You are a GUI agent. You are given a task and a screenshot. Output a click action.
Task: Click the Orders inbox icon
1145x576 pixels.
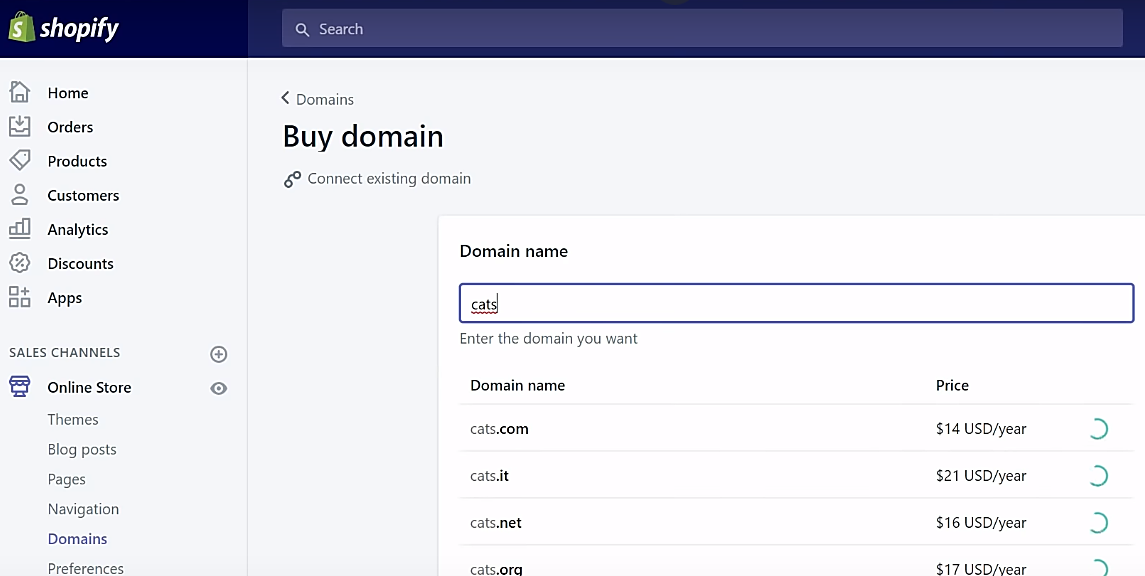click(x=20, y=126)
